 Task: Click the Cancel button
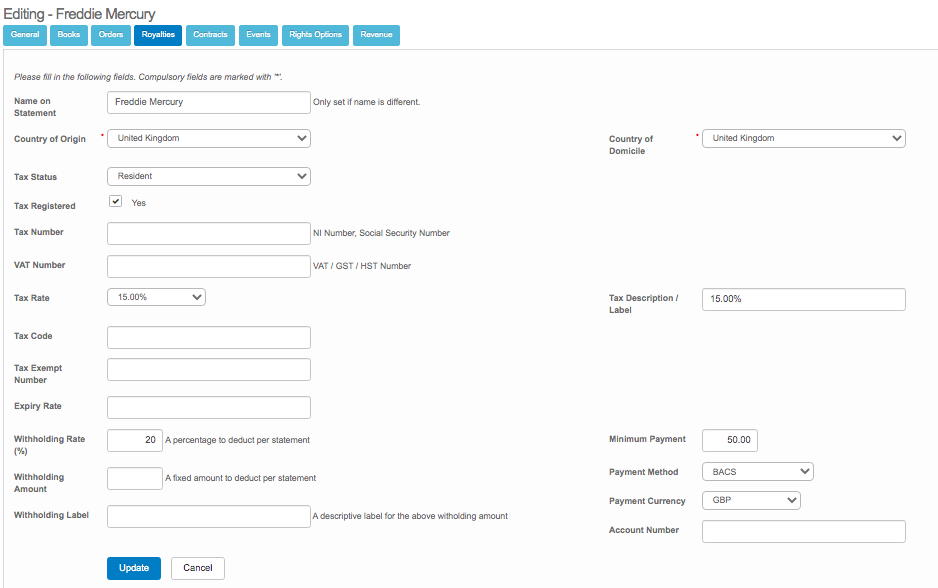pos(197,568)
